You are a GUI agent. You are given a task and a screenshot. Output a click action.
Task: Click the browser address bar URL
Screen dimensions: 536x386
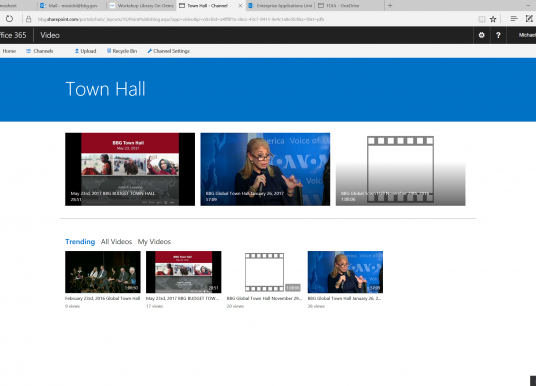[x=181, y=19]
